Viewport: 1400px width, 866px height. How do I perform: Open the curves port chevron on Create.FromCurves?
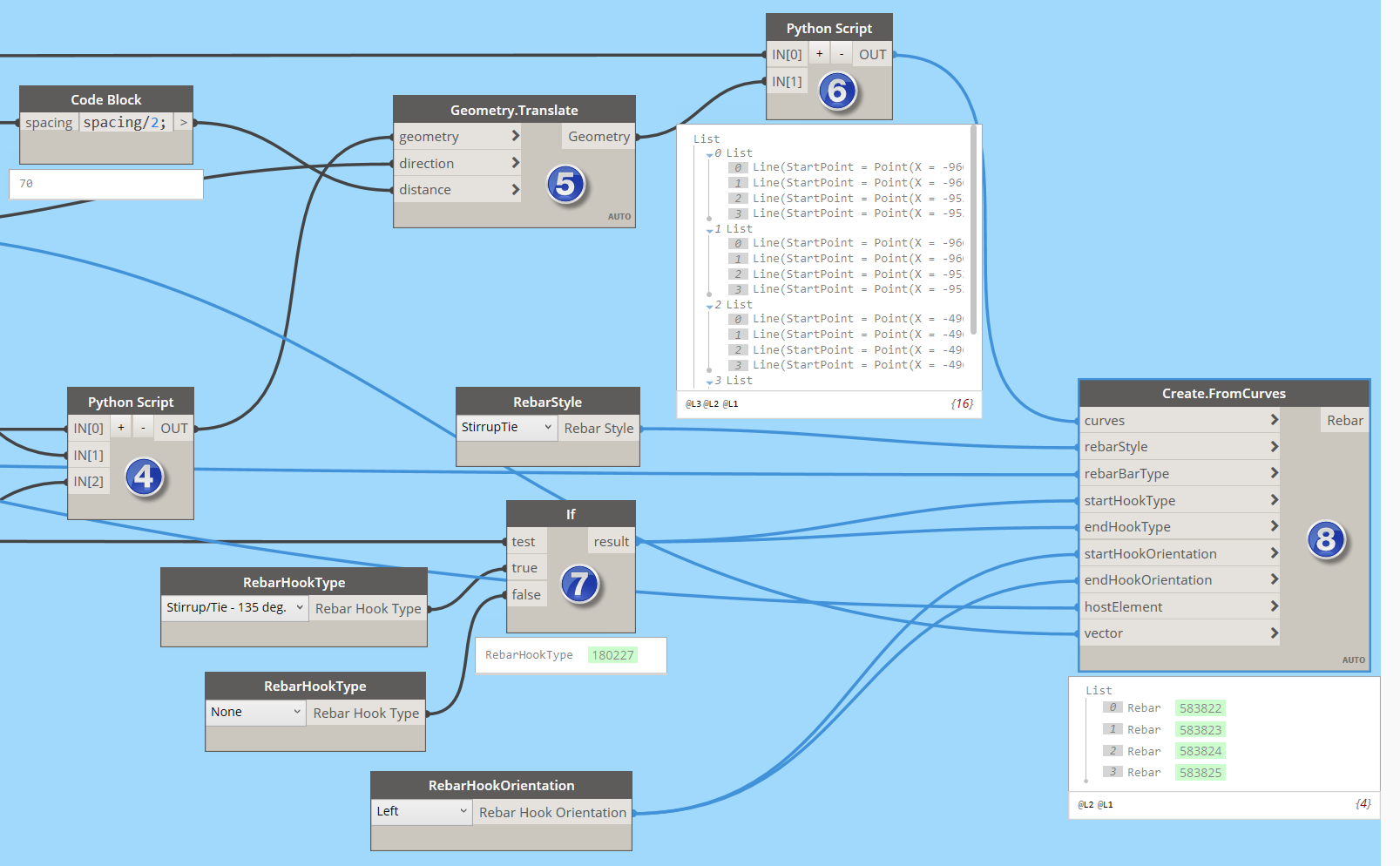click(1274, 420)
